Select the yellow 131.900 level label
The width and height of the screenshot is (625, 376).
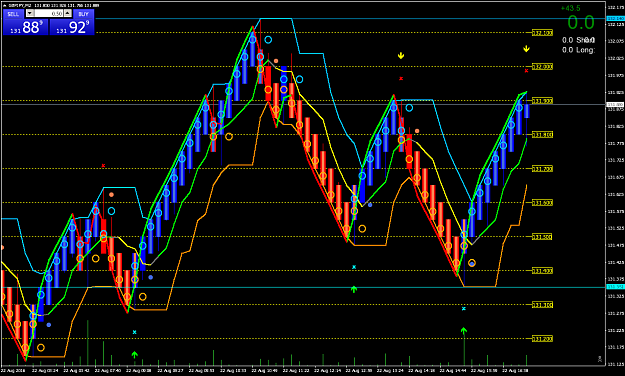pos(542,101)
